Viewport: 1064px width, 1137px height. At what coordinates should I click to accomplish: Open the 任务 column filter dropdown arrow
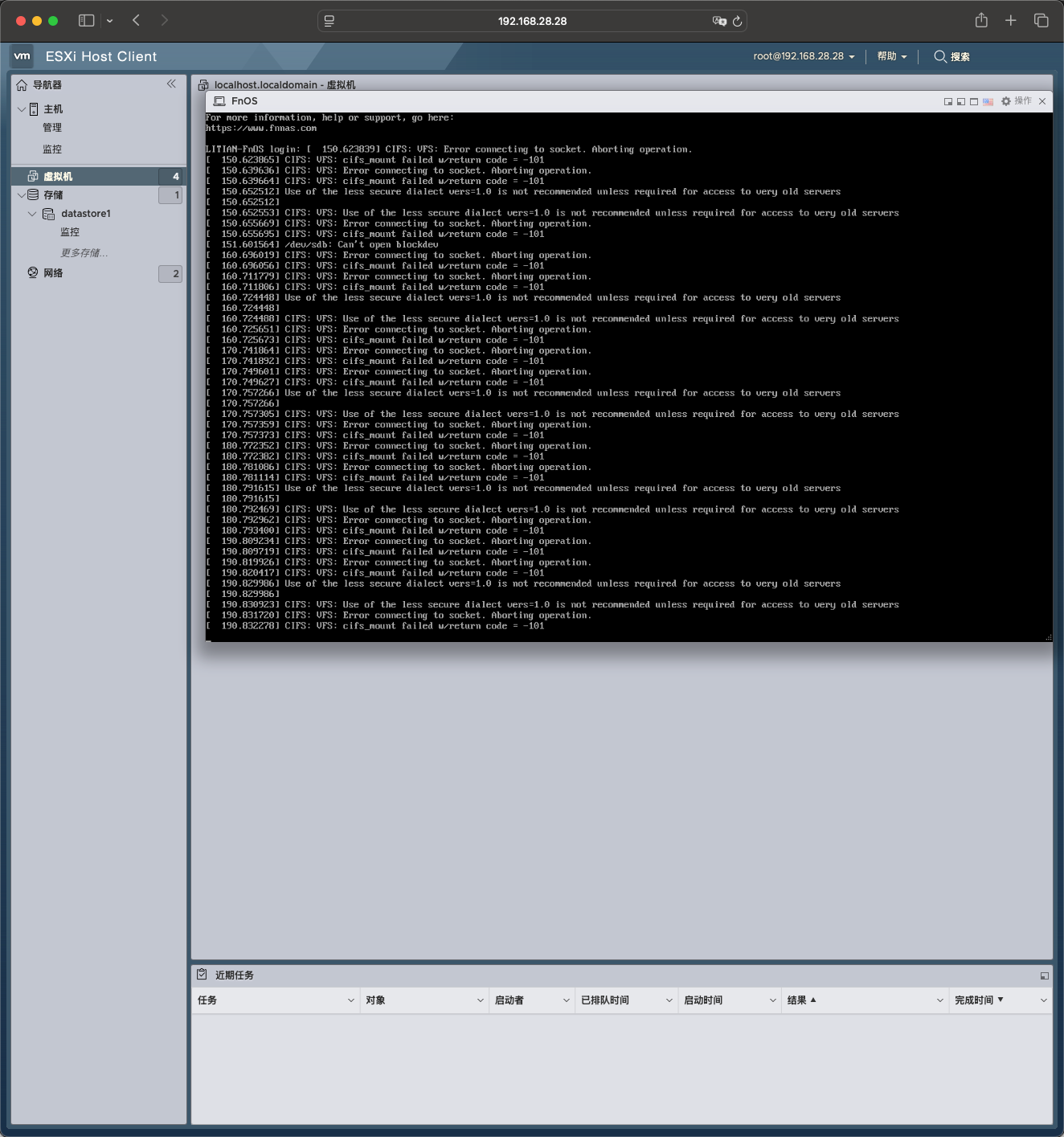coord(350,1000)
